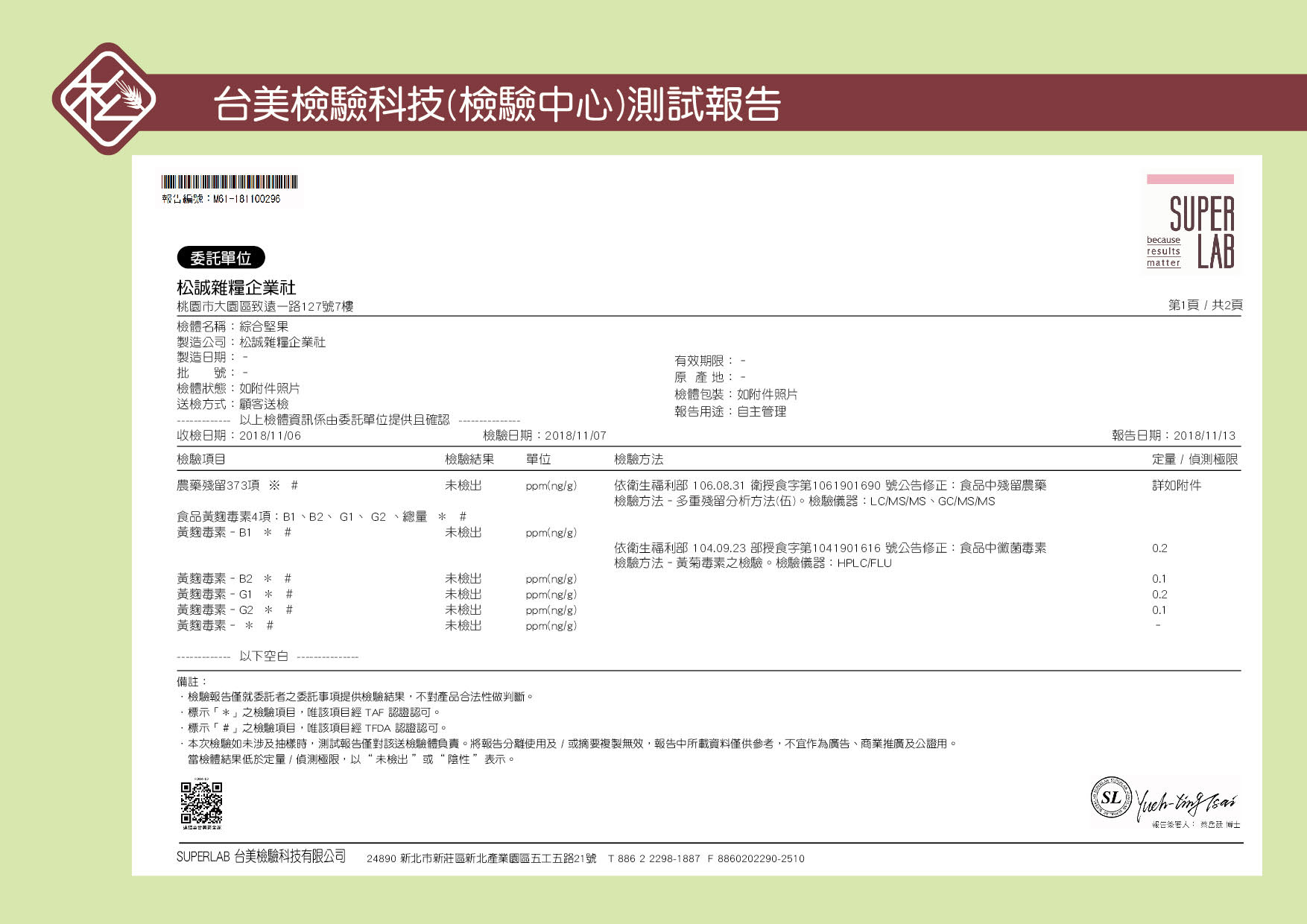Click the page indicator "第1頁 / 共2頁"
The image size is (1307, 924).
[x=1205, y=305]
